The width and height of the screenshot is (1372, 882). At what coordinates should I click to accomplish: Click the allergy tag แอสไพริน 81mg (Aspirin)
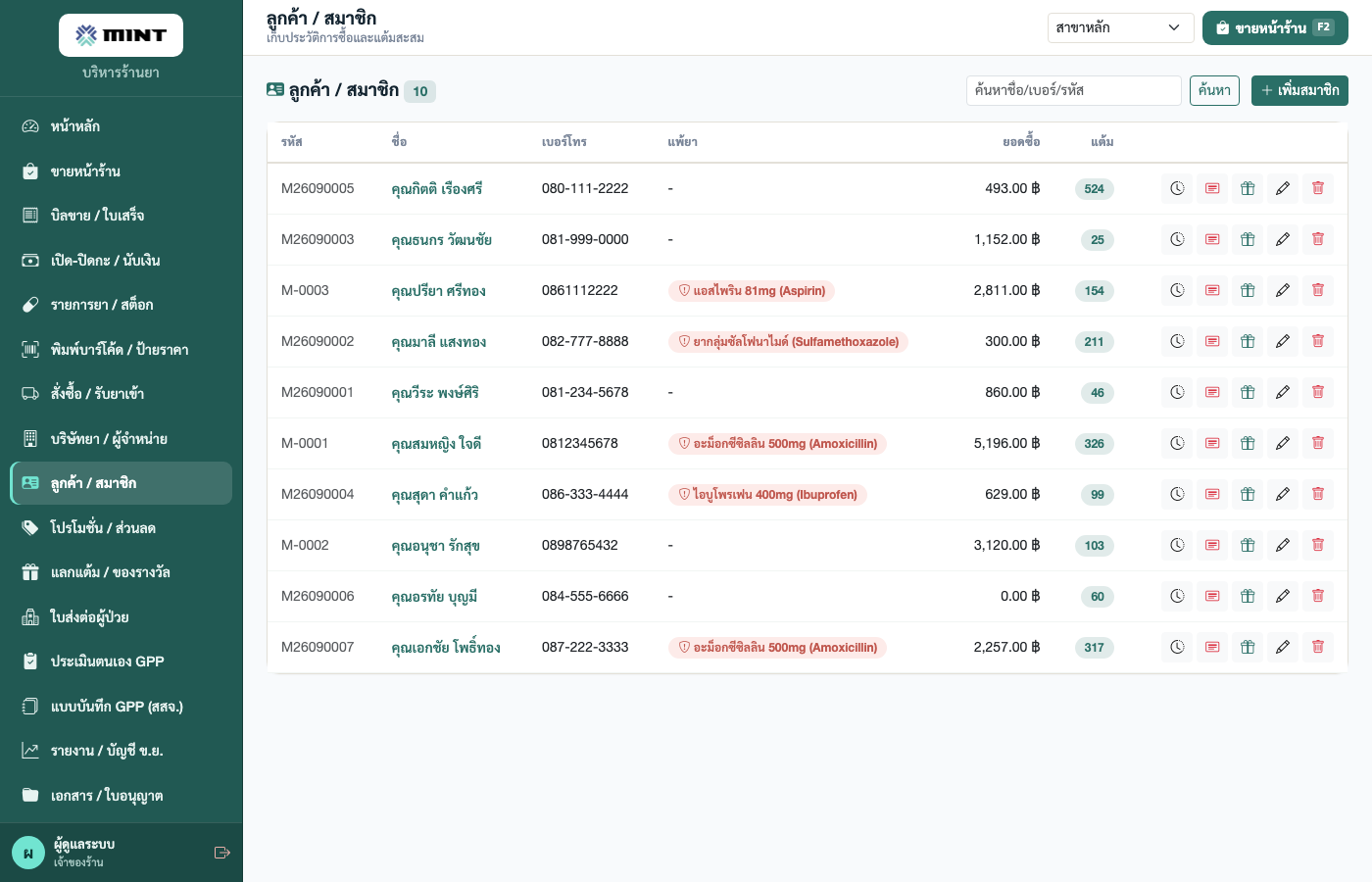click(x=752, y=291)
